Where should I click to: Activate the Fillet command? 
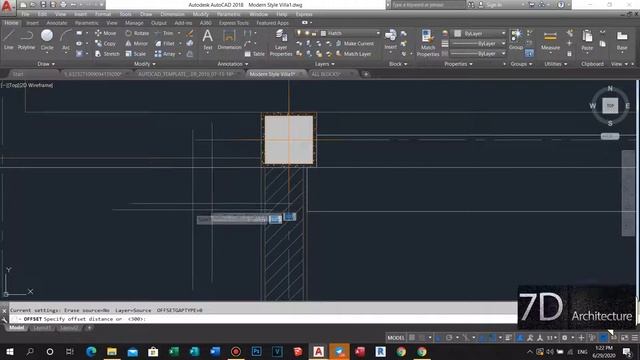[x=165, y=43]
